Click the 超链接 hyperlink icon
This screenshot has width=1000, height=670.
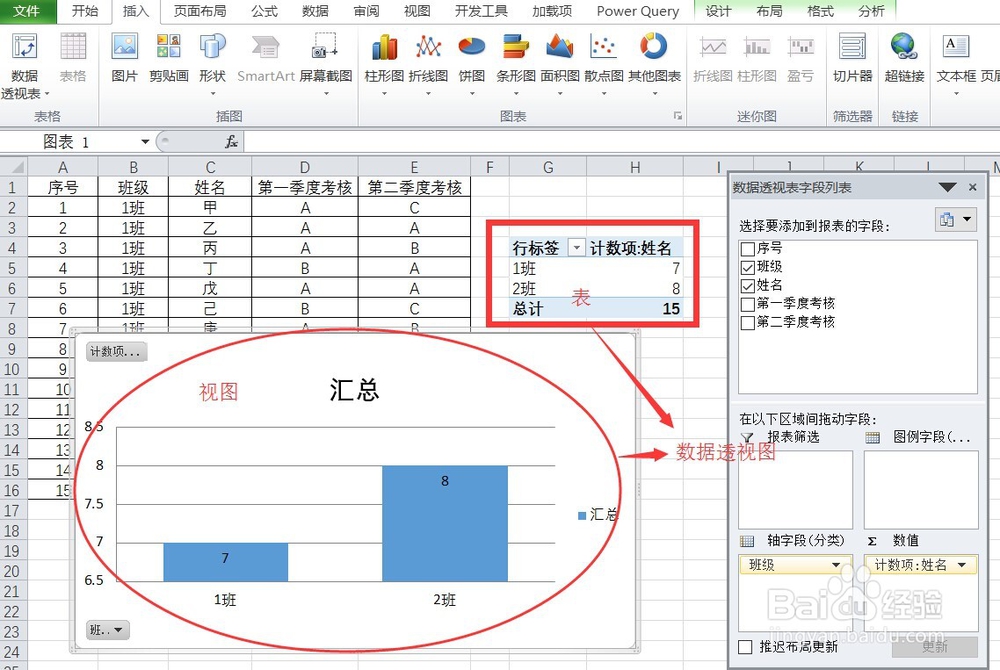click(x=902, y=60)
